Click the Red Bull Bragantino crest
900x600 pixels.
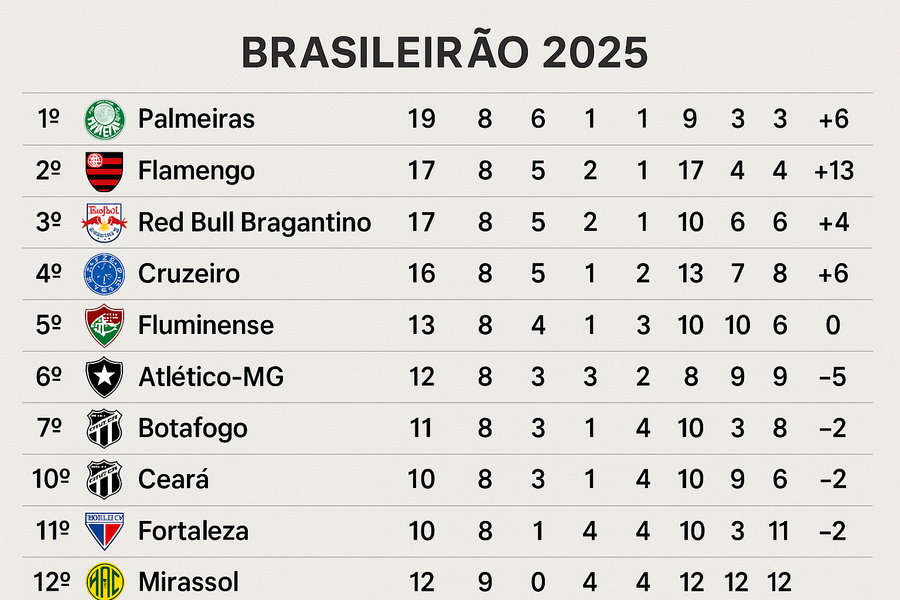[104, 222]
